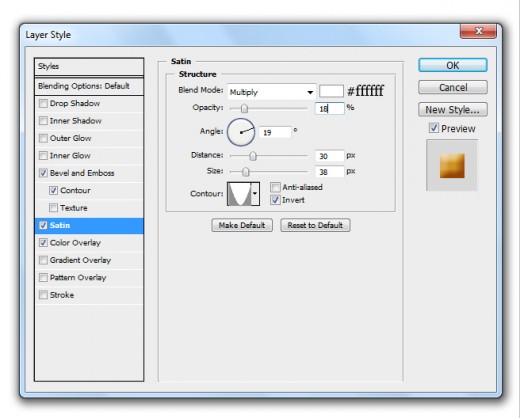
Task: Click the Cancel button
Action: click(x=453, y=87)
